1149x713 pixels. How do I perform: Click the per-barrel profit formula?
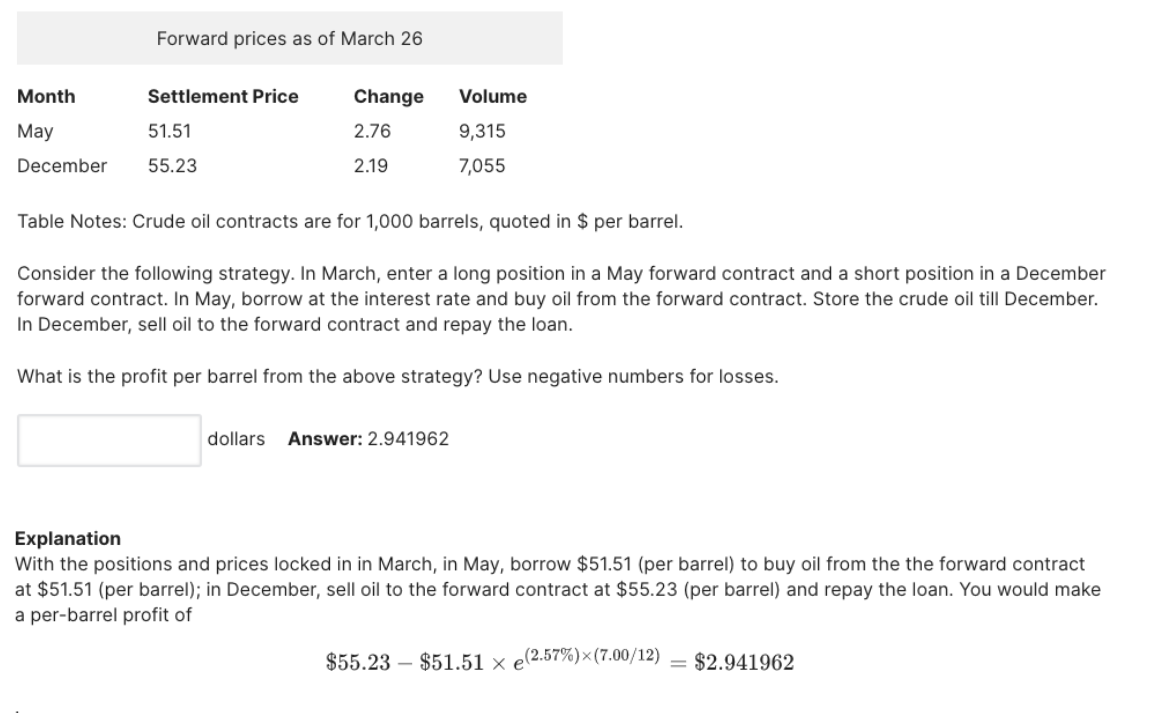click(560, 662)
